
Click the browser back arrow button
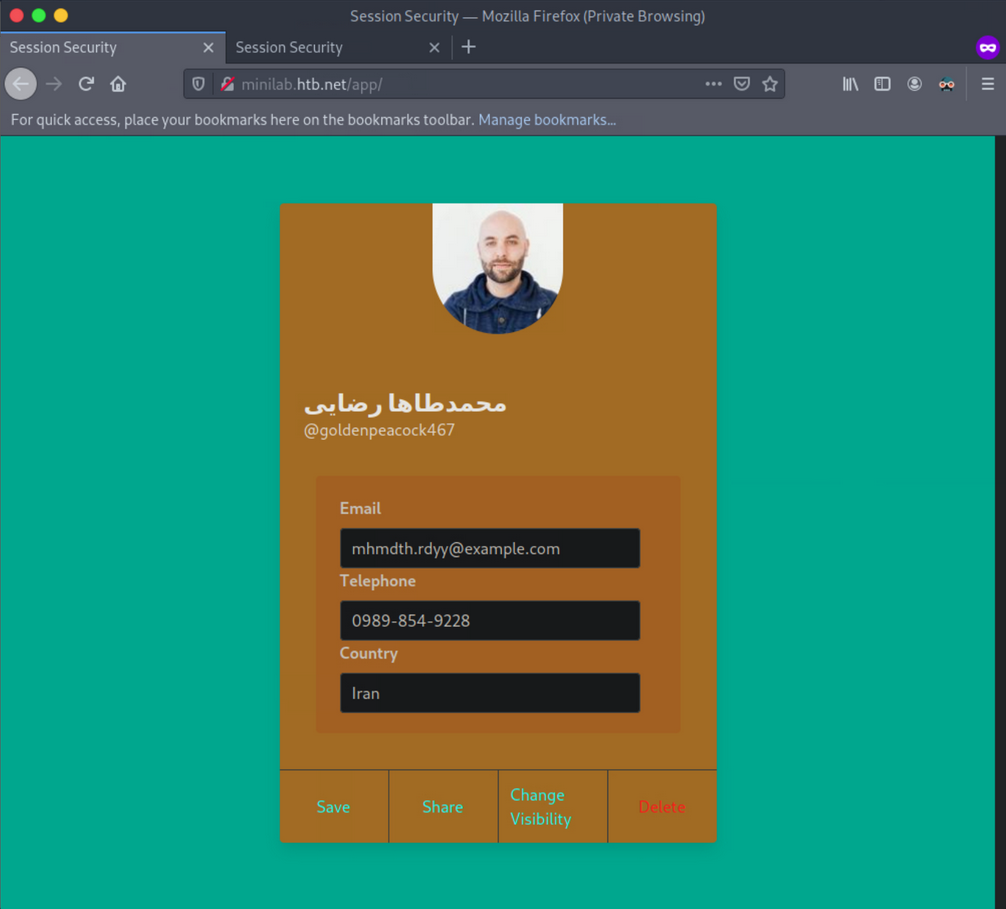coord(21,84)
